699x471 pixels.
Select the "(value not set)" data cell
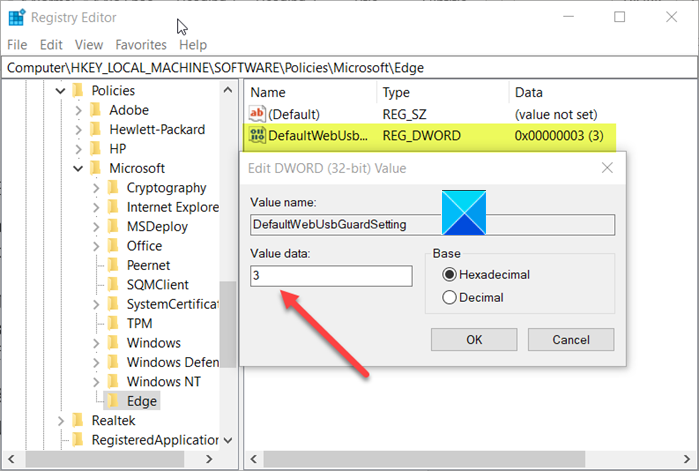pyautogui.click(x=556, y=115)
